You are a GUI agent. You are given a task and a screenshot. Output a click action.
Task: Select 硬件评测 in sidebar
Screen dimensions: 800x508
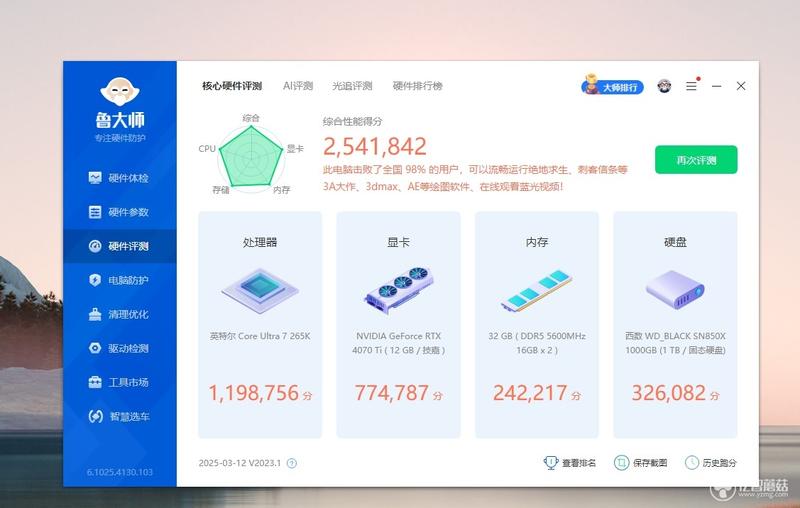coord(120,246)
